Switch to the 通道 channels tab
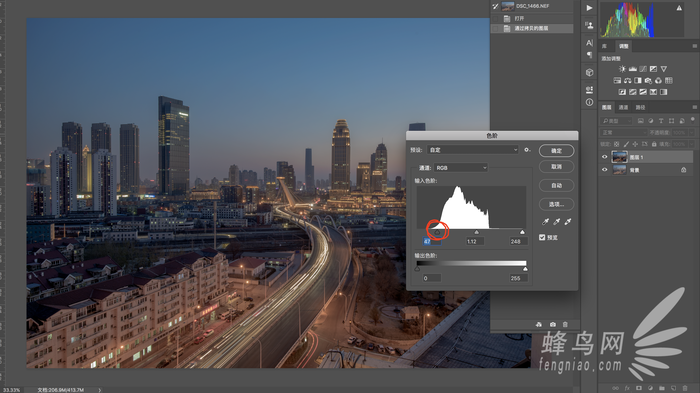The width and height of the screenshot is (700, 393). click(x=623, y=107)
